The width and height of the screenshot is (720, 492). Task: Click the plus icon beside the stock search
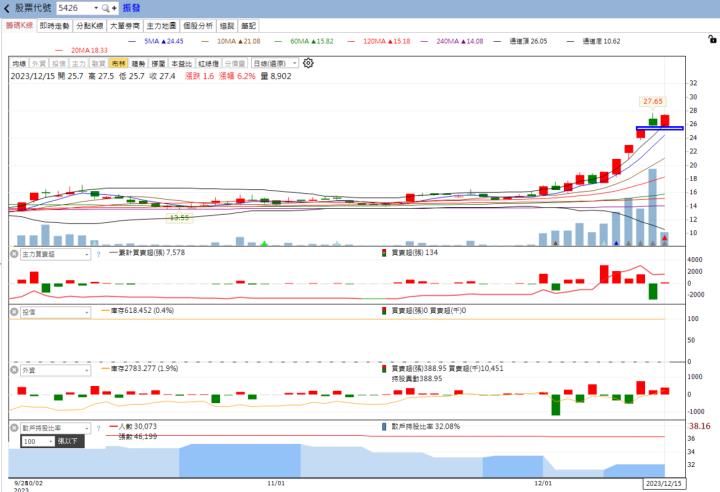[114, 8]
